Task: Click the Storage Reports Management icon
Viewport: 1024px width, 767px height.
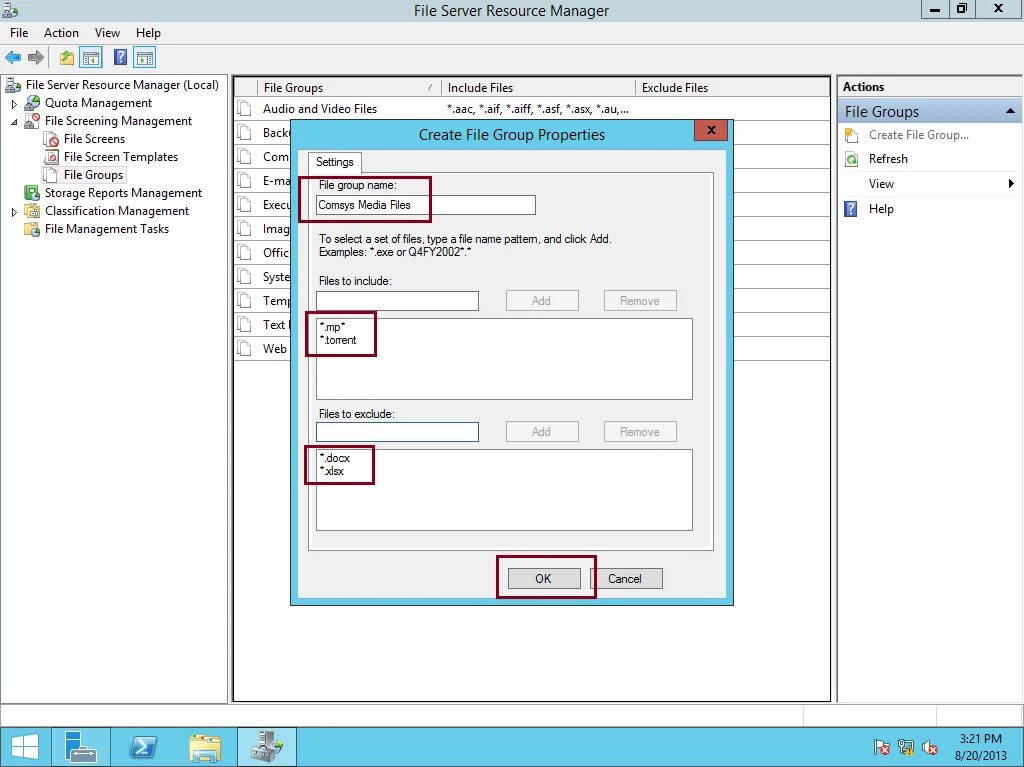Action: 32,193
